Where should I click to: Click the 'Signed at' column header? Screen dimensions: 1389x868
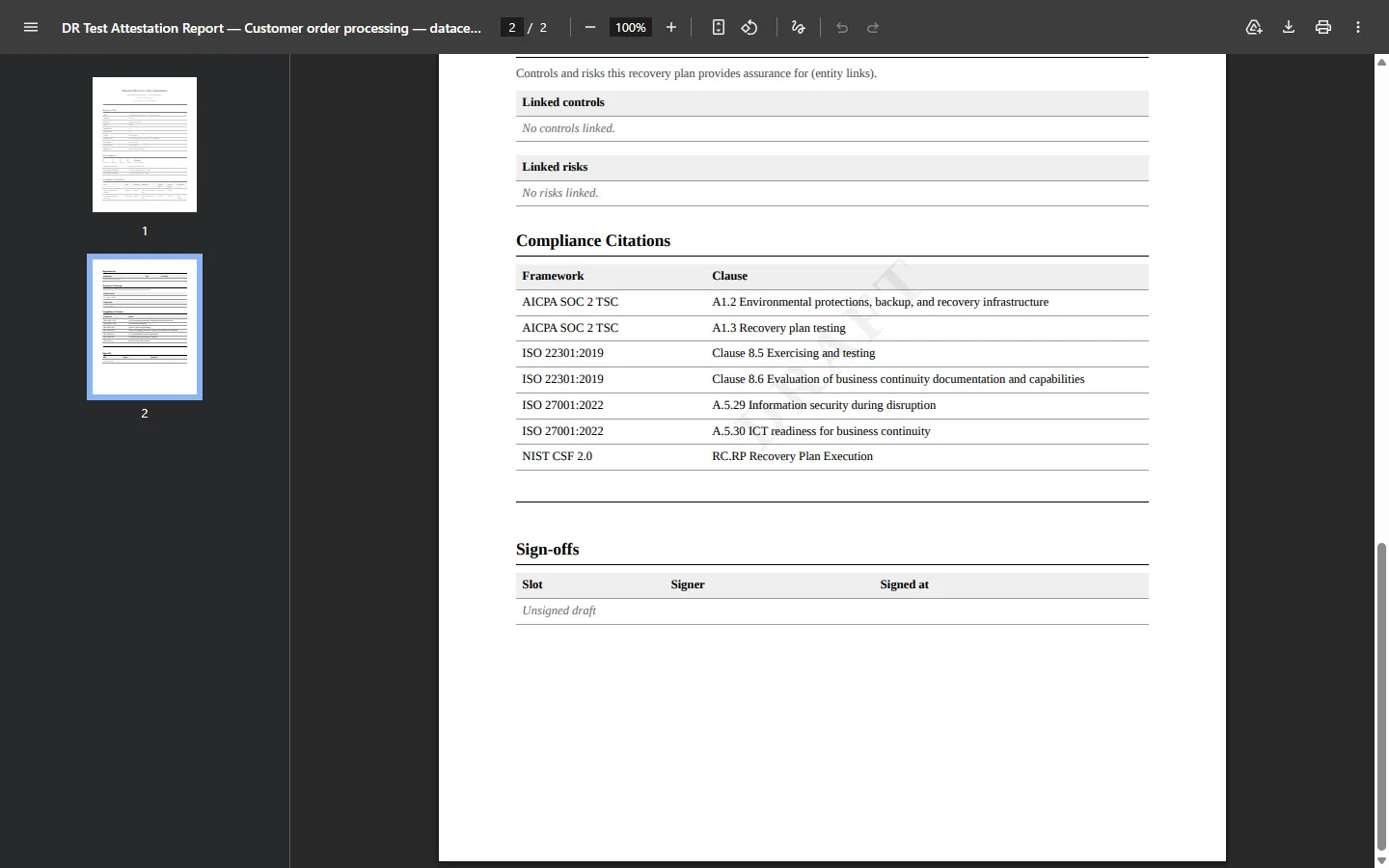tap(904, 584)
